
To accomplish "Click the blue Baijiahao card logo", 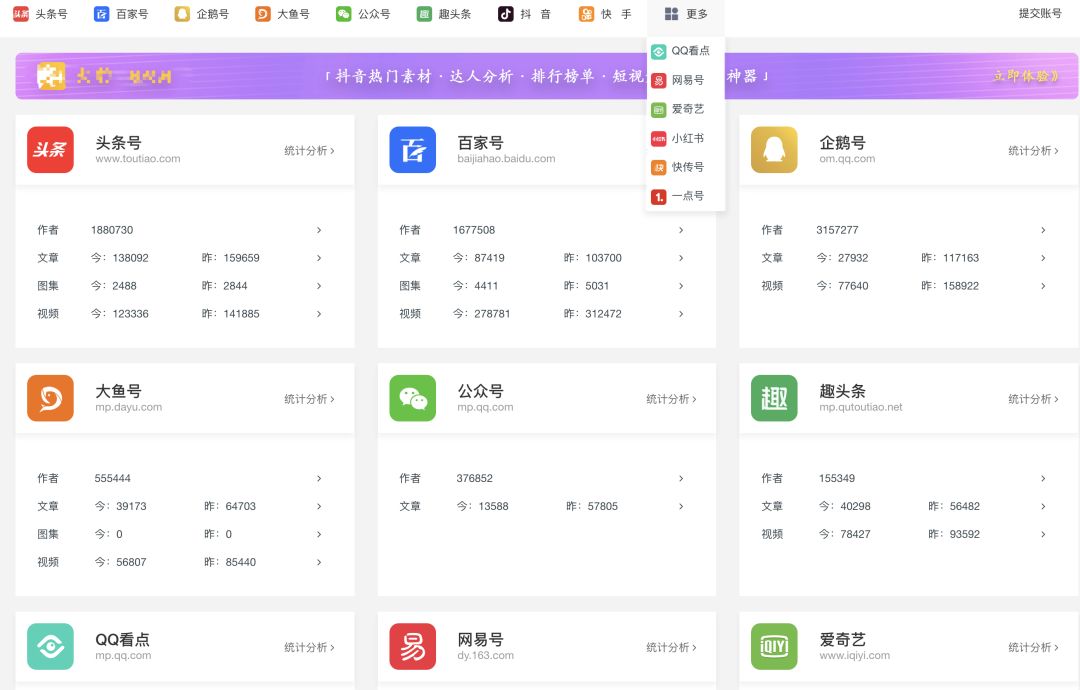I will pyautogui.click(x=412, y=150).
